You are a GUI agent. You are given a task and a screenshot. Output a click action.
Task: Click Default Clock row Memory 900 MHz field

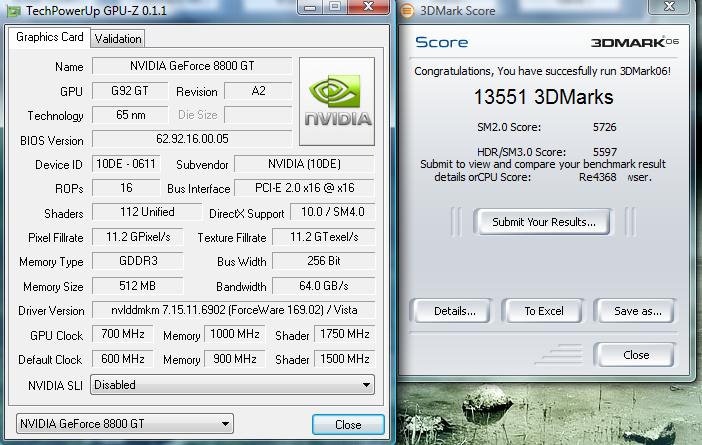(235, 359)
